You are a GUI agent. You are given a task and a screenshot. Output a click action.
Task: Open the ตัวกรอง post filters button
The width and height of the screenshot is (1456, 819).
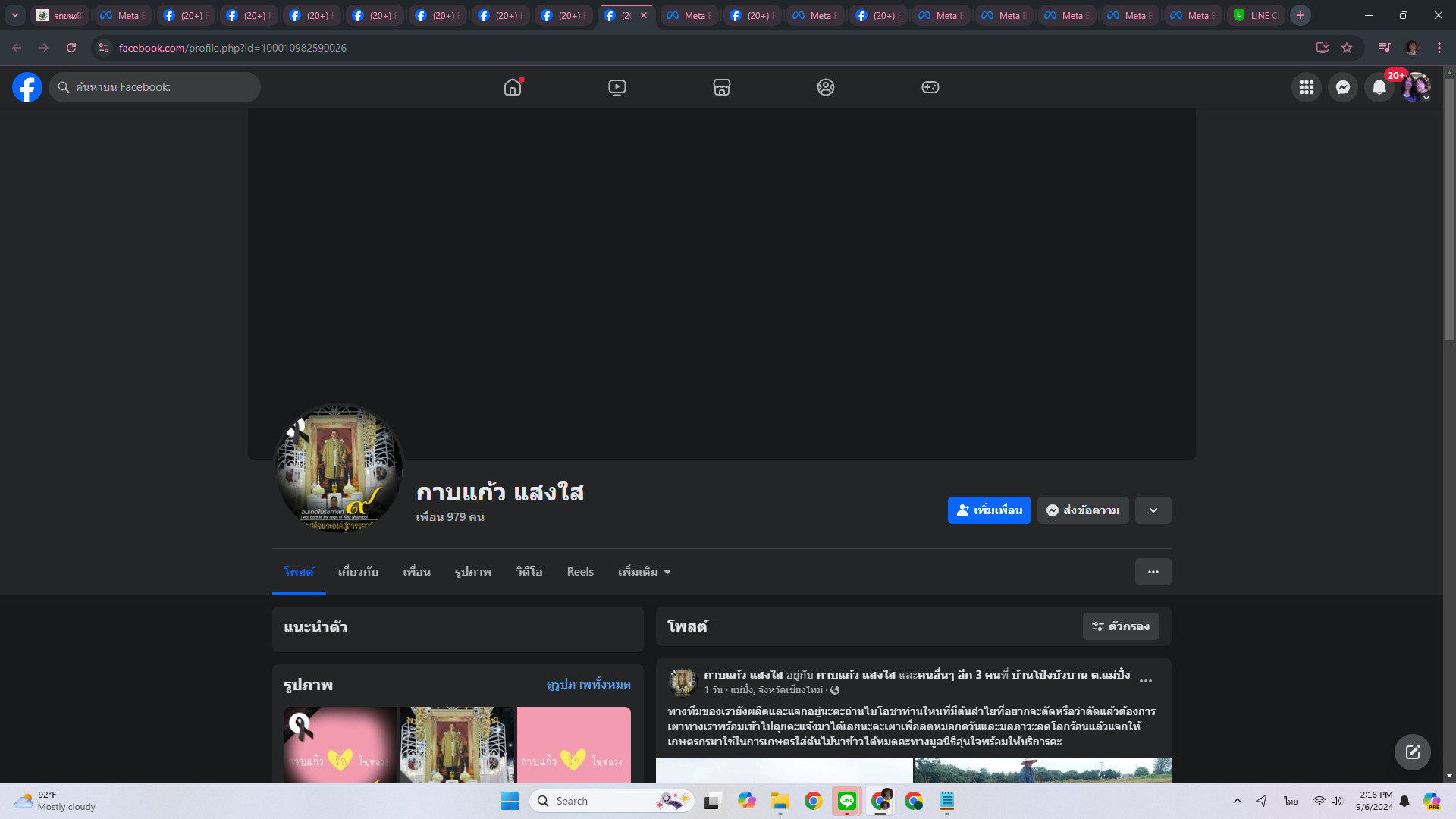tap(1120, 626)
